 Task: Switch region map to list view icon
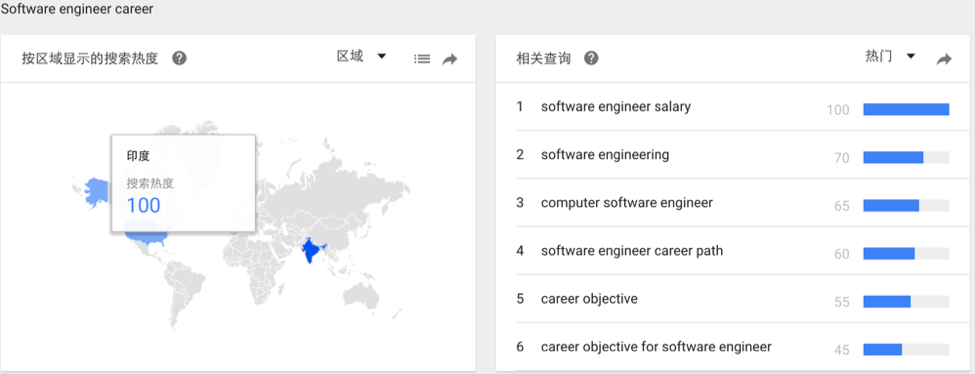pyautogui.click(x=422, y=59)
